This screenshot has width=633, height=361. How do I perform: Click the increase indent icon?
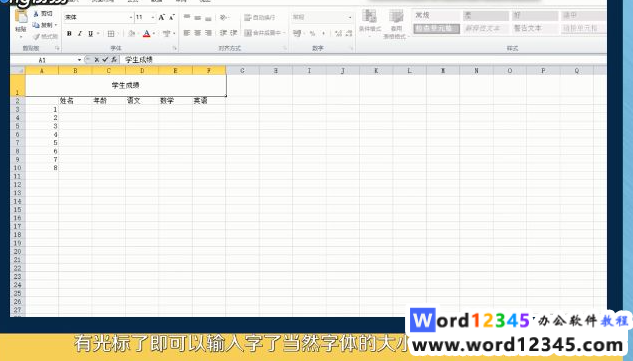[x=233, y=33]
